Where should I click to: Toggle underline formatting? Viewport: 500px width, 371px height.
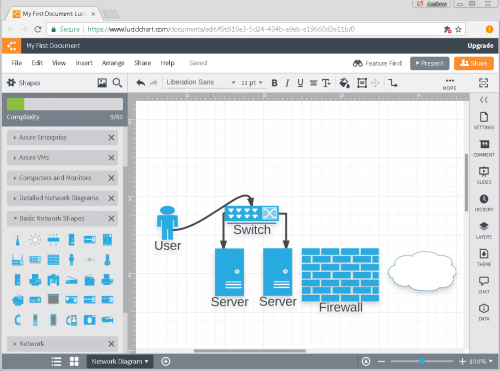300,83
